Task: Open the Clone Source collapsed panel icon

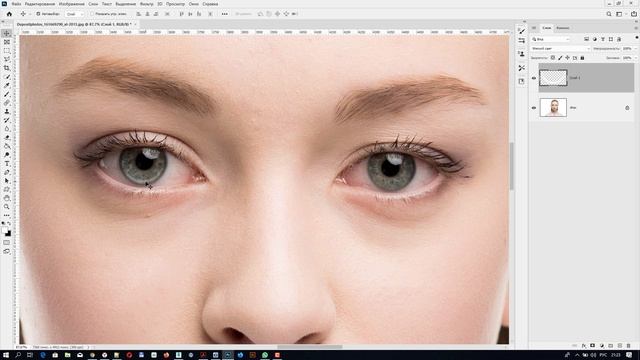Action: tap(522, 54)
